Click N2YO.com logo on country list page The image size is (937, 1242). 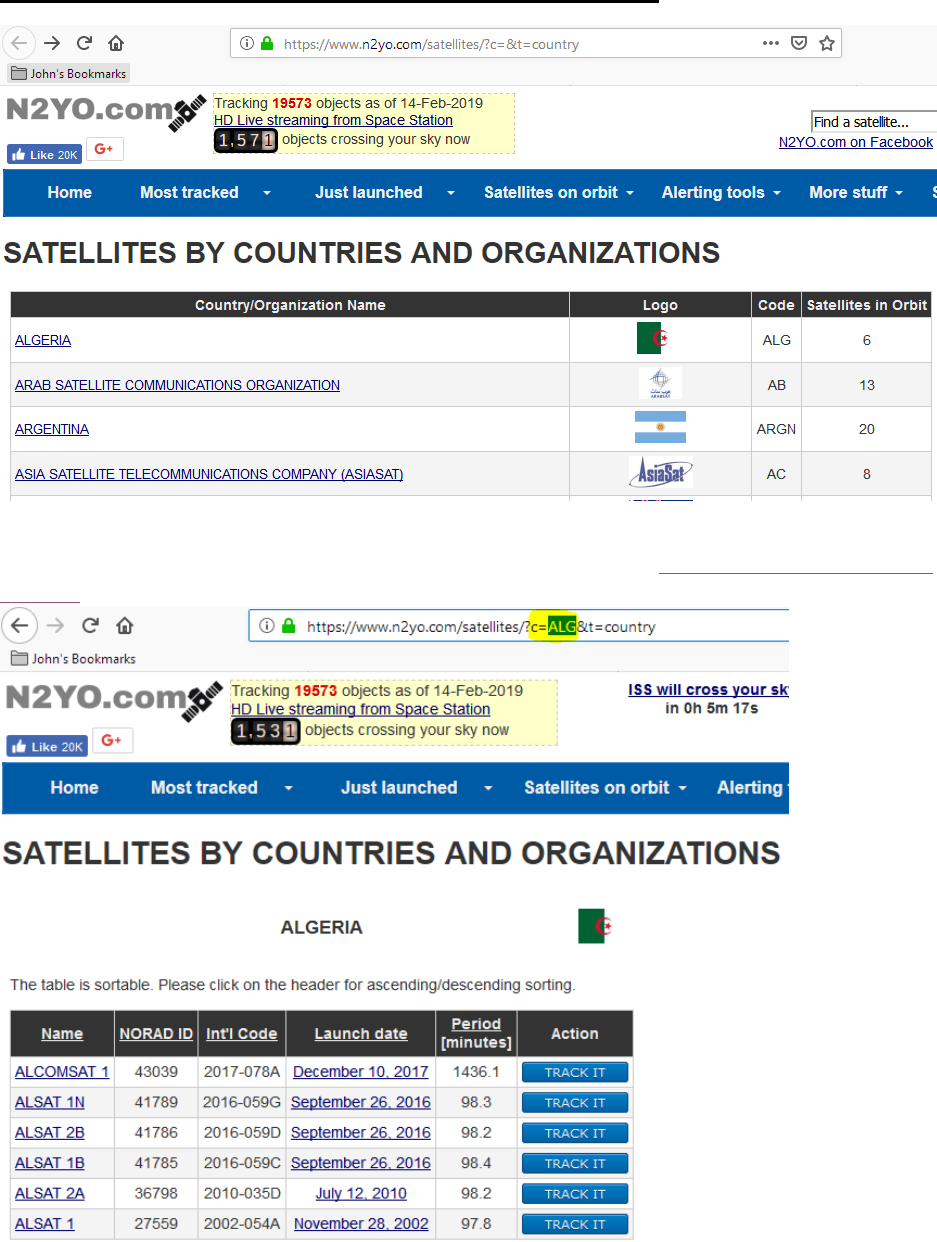pos(105,112)
